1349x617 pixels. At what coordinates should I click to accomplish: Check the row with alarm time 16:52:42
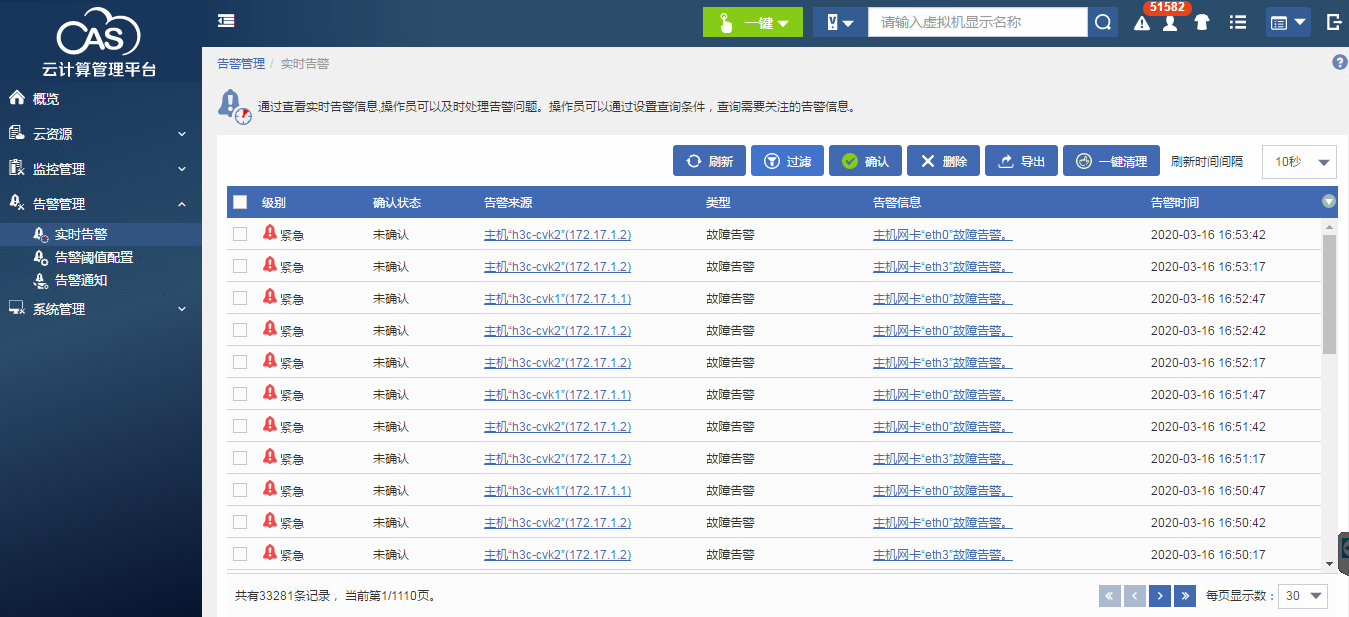point(240,330)
